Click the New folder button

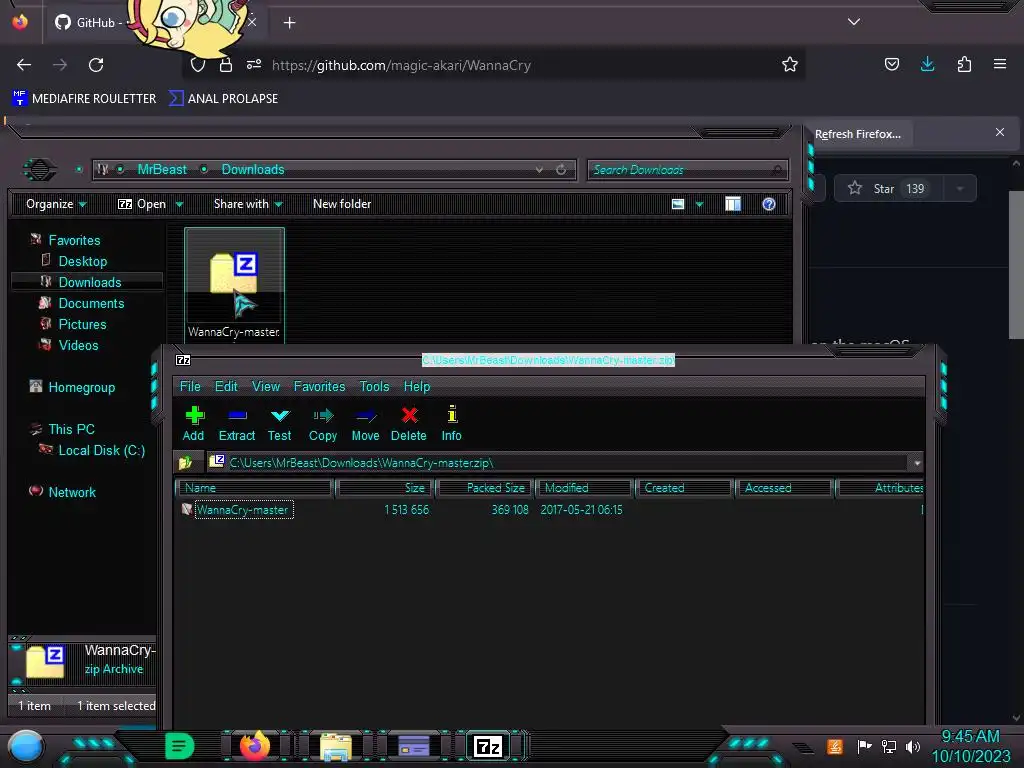tap(342, 204)
